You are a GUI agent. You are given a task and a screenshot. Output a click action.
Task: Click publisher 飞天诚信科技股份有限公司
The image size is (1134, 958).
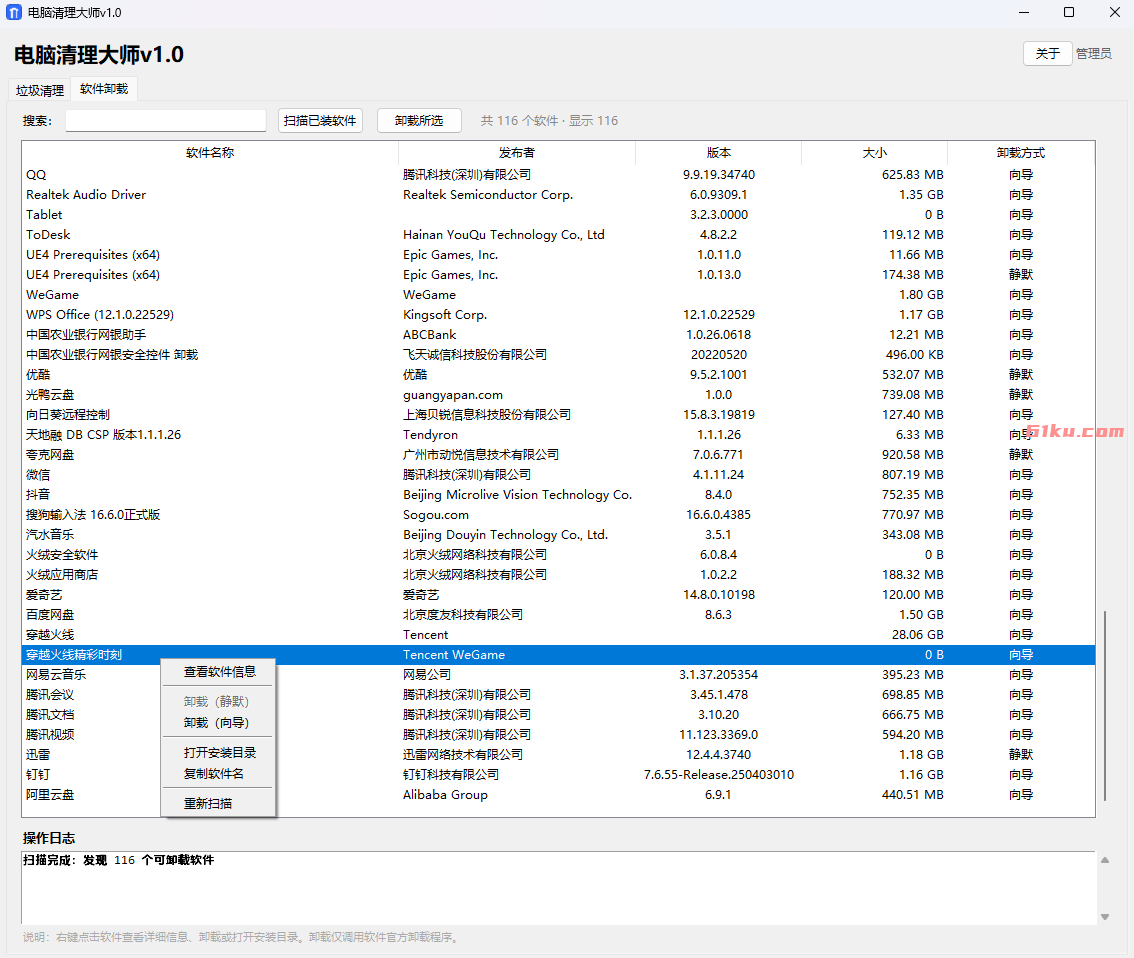click(x=474, y=355)
